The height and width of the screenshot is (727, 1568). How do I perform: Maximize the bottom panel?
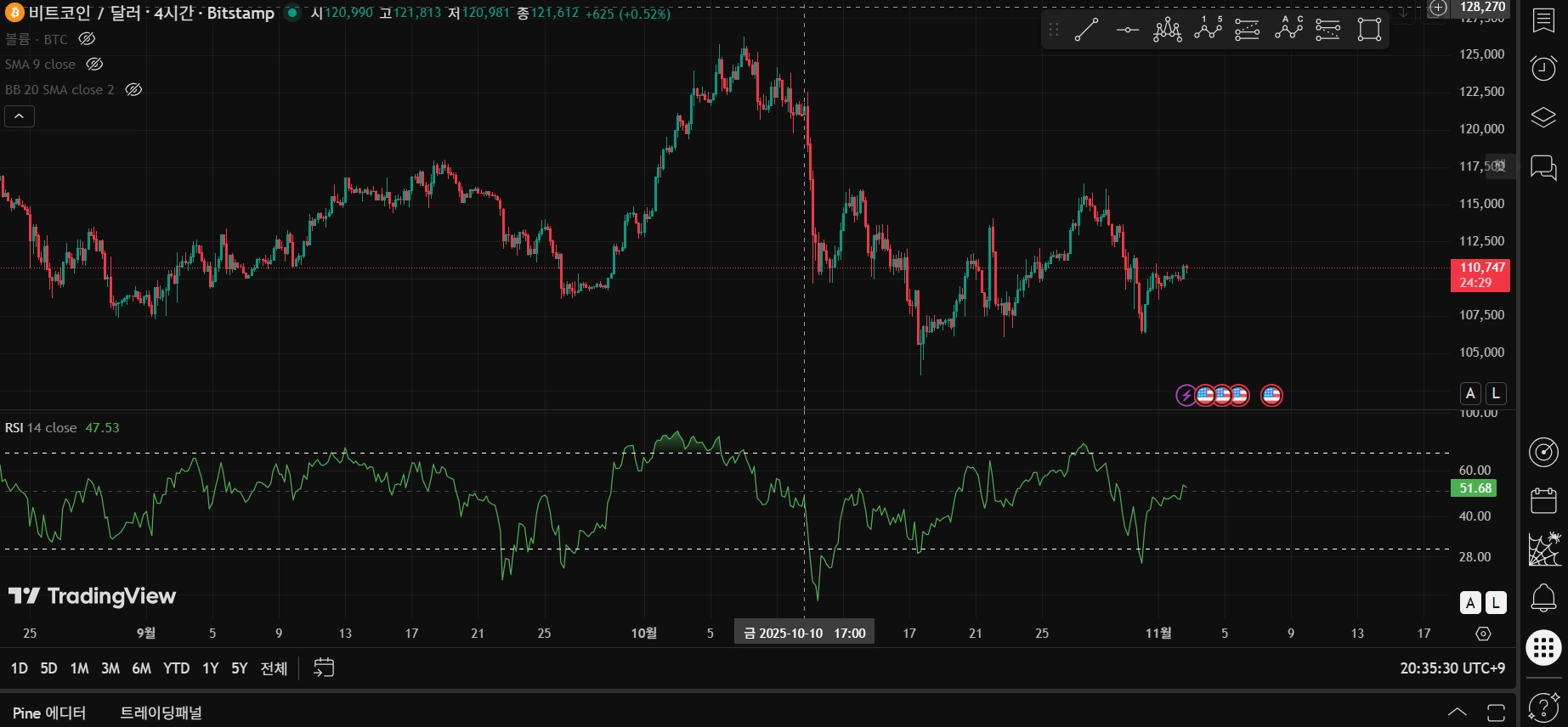coord(1496,712)
